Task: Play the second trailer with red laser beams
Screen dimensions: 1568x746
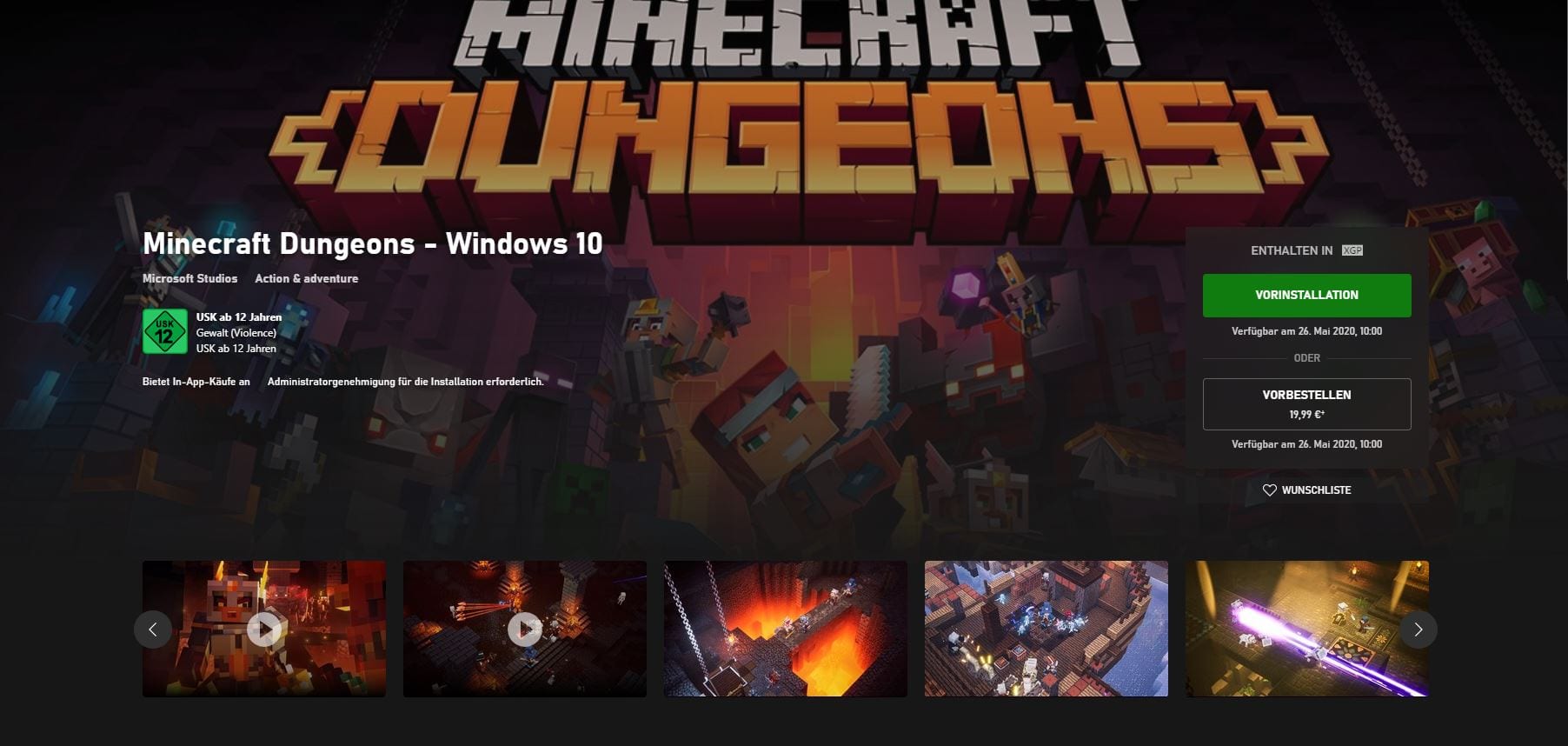Action: click(x=525, y=629)
